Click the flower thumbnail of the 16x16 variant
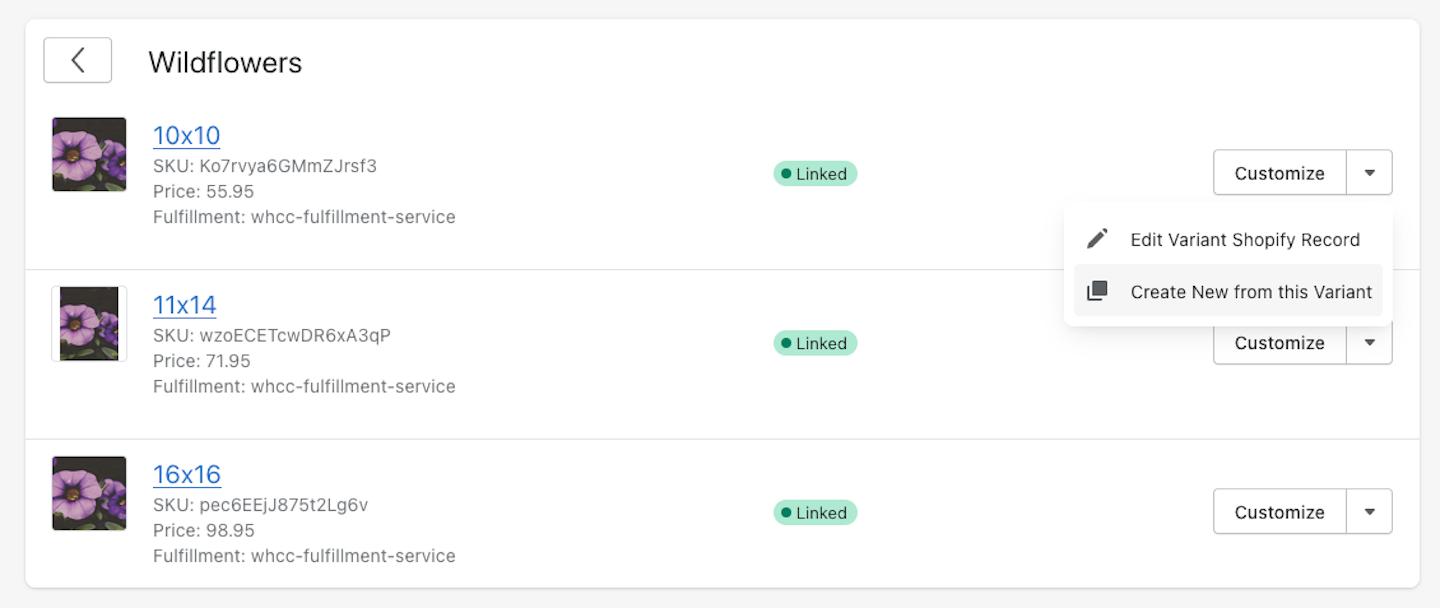The height and width of the screenshot is (608, 1440). [89, 493]
